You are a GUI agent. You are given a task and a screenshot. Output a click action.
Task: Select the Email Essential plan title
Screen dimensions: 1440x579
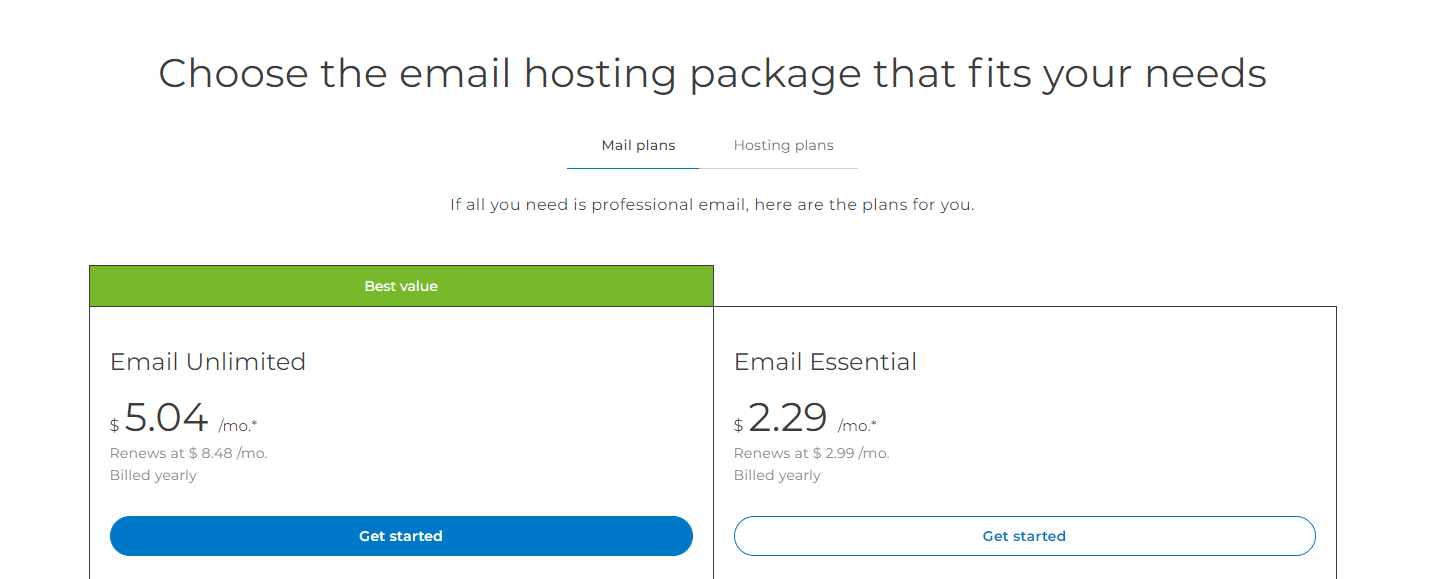(825, 362)
